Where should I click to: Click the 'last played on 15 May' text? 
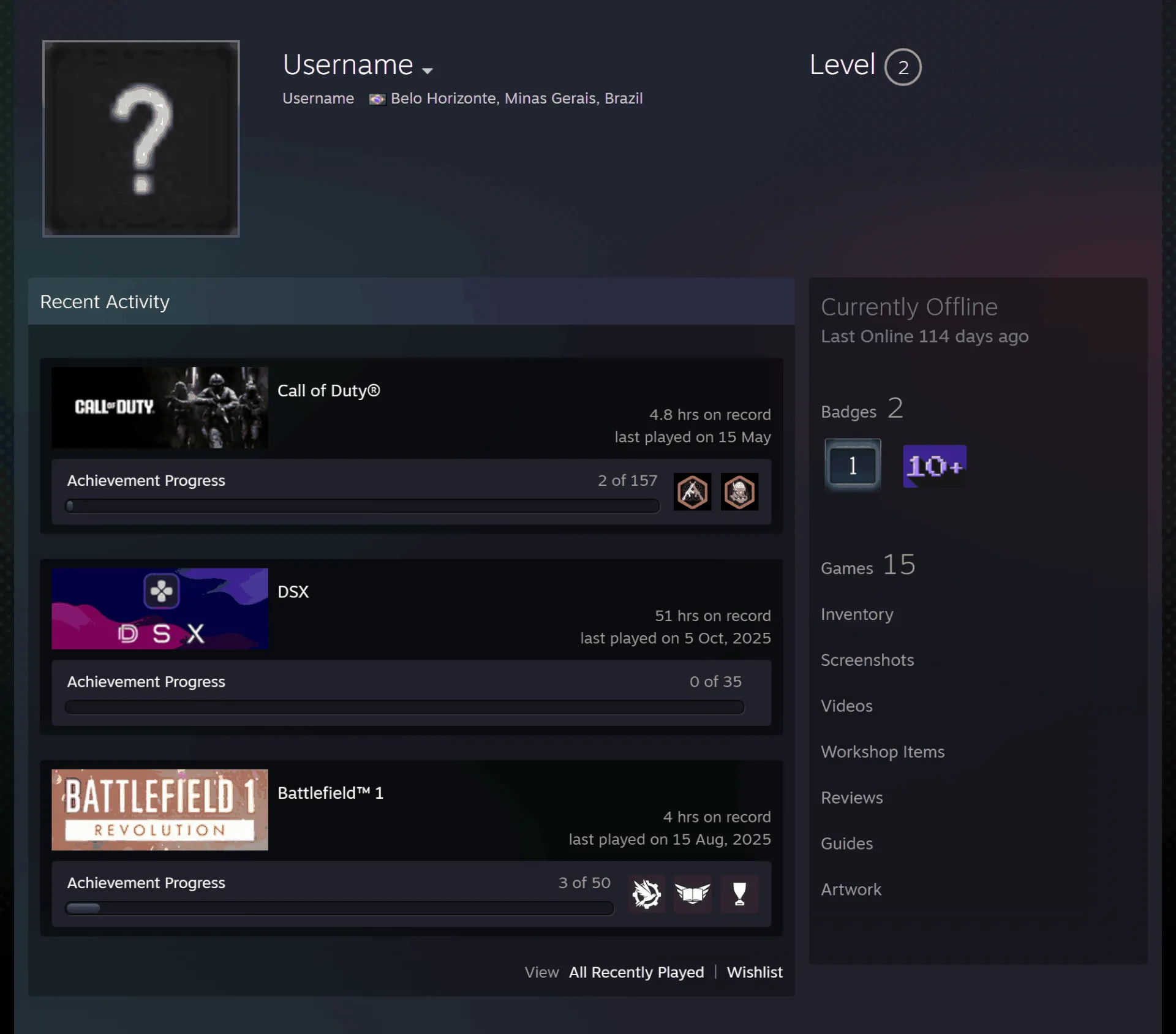pyautogui.click(x=693, y=437)
